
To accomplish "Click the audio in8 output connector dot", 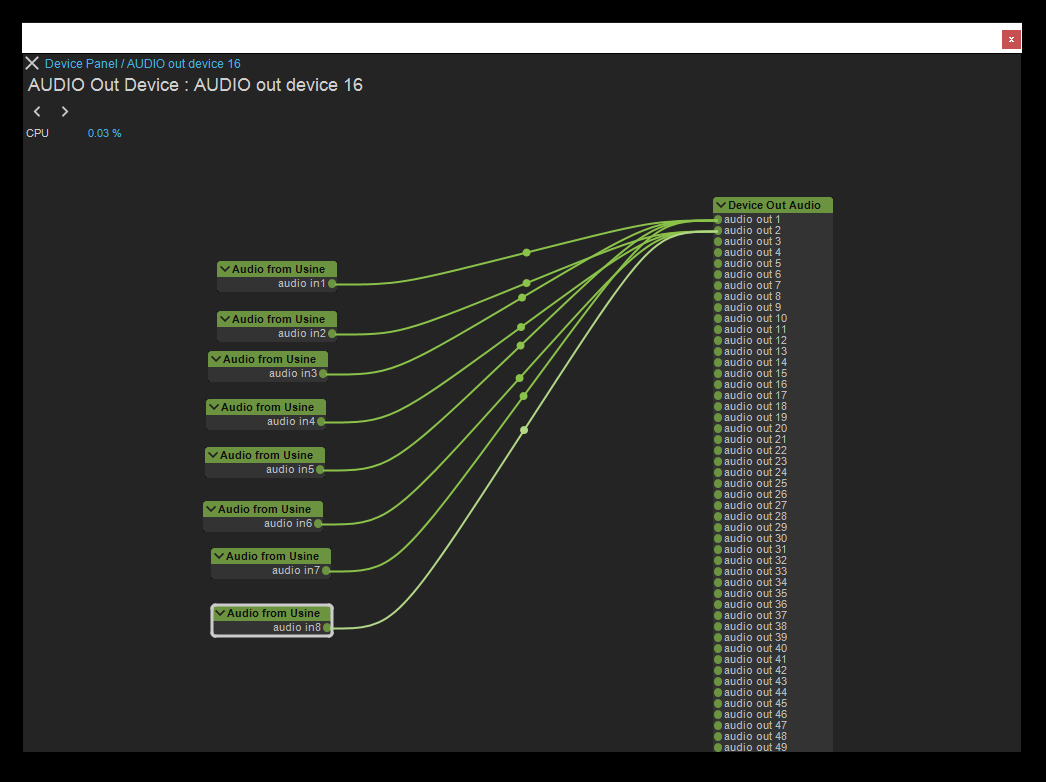I will 327,628.
